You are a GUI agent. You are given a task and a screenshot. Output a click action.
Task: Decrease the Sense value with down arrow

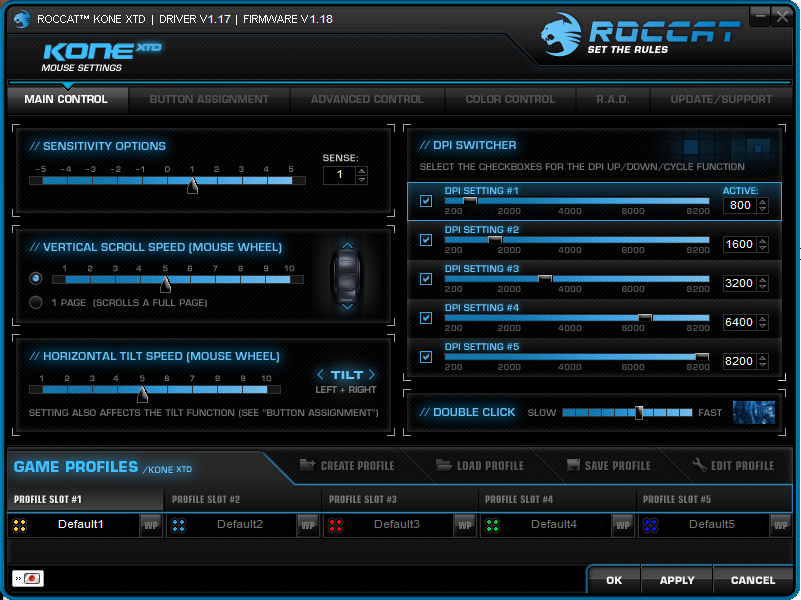click(x=362, y=180)
